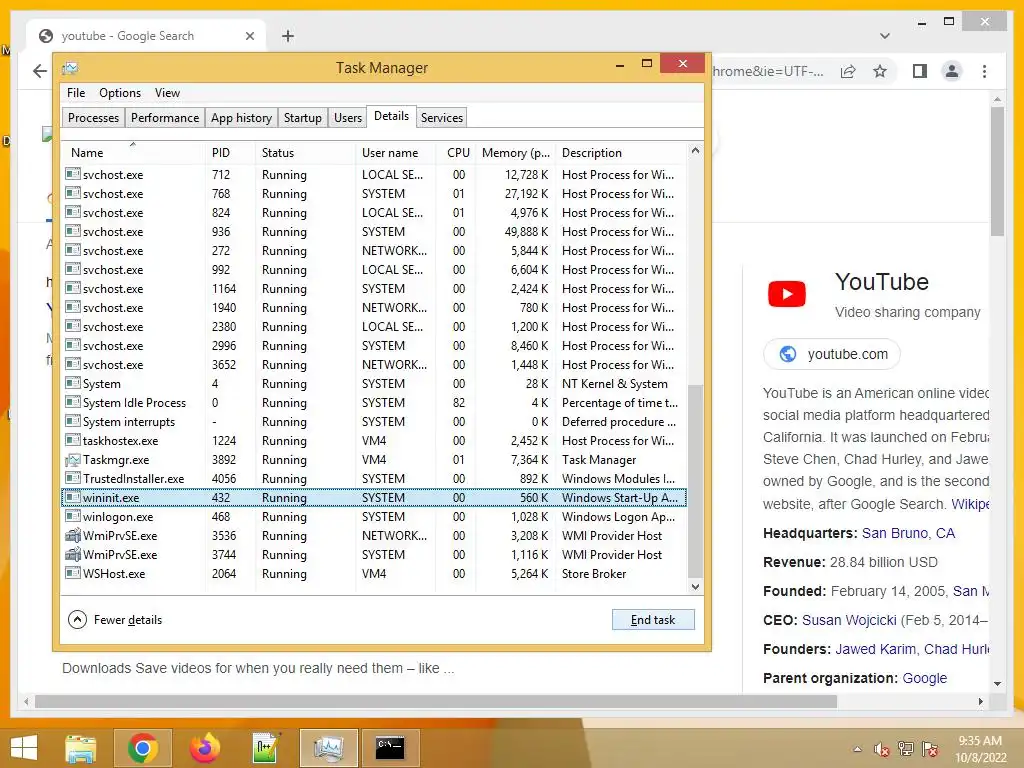Click the YouTube logo in knowledge panel
Viewport: 1024px width, 768px height.
point(787,294)
